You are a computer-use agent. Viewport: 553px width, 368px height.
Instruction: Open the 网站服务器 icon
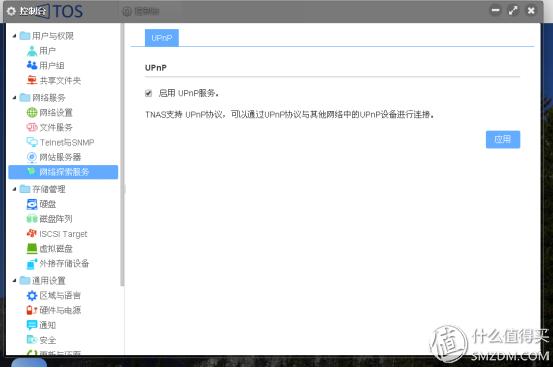[x=32, y=157]
